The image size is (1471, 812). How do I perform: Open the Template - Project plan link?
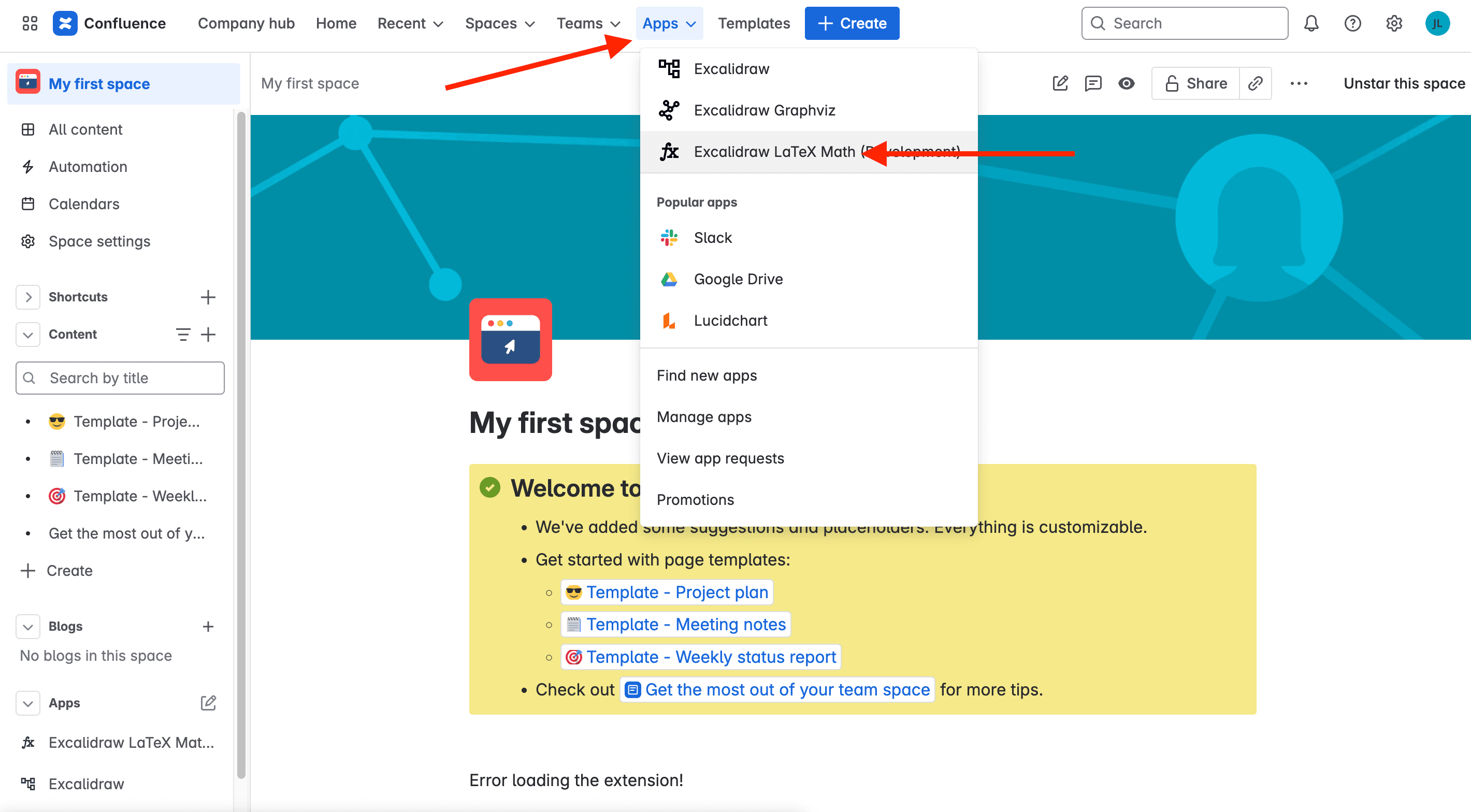tap(667, 592)
